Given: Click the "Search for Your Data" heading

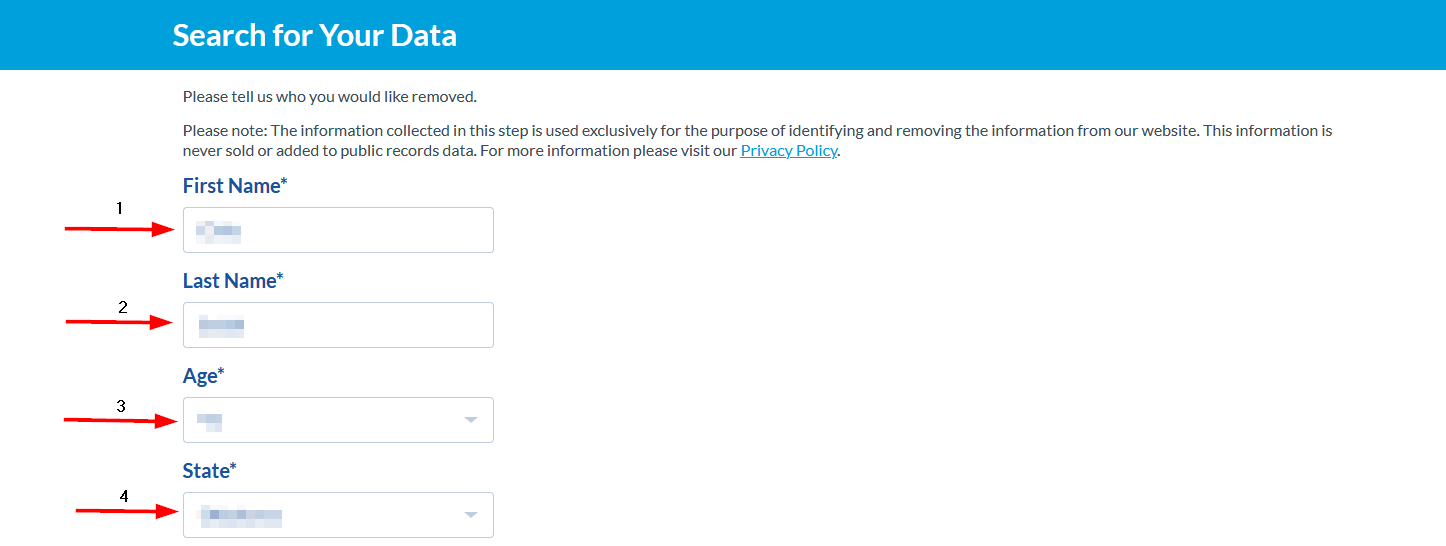Looking at the screenshot, I should [314, 35].
